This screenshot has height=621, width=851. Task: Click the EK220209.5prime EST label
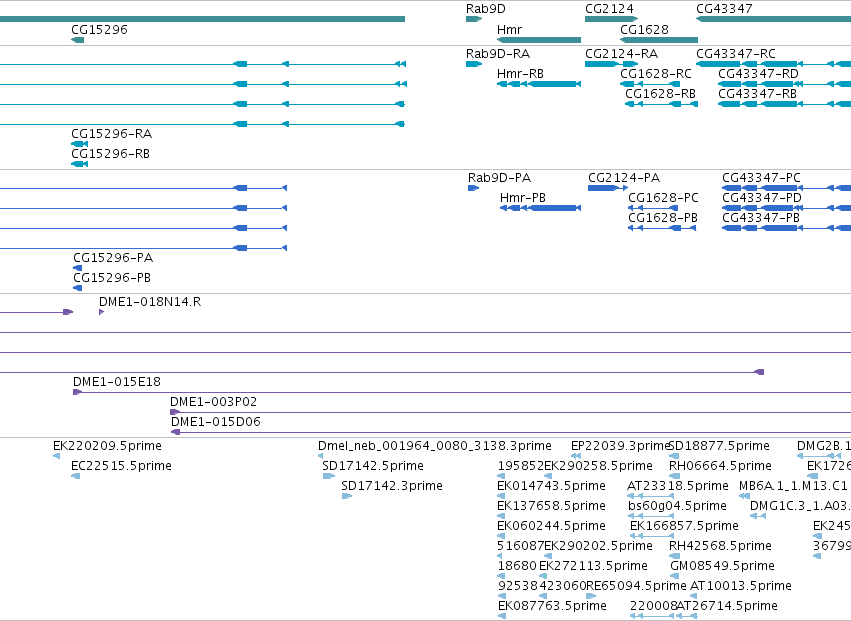coord(107,446)
